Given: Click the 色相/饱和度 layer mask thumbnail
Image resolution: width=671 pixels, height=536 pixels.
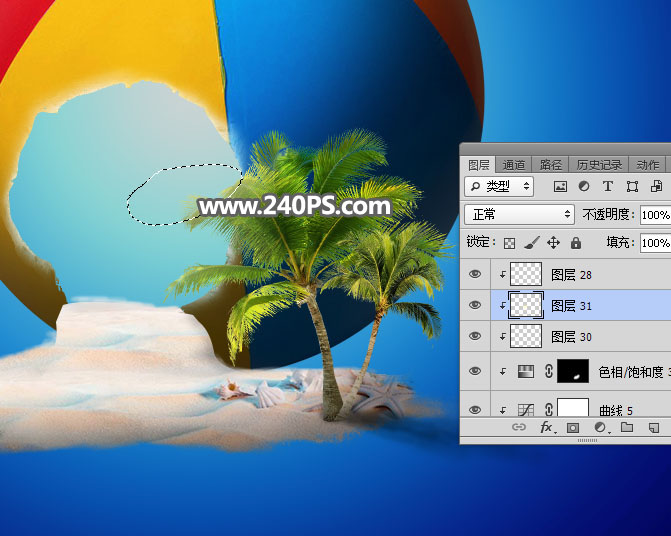Looking at the screenshot, I should (x=573, y=371).
